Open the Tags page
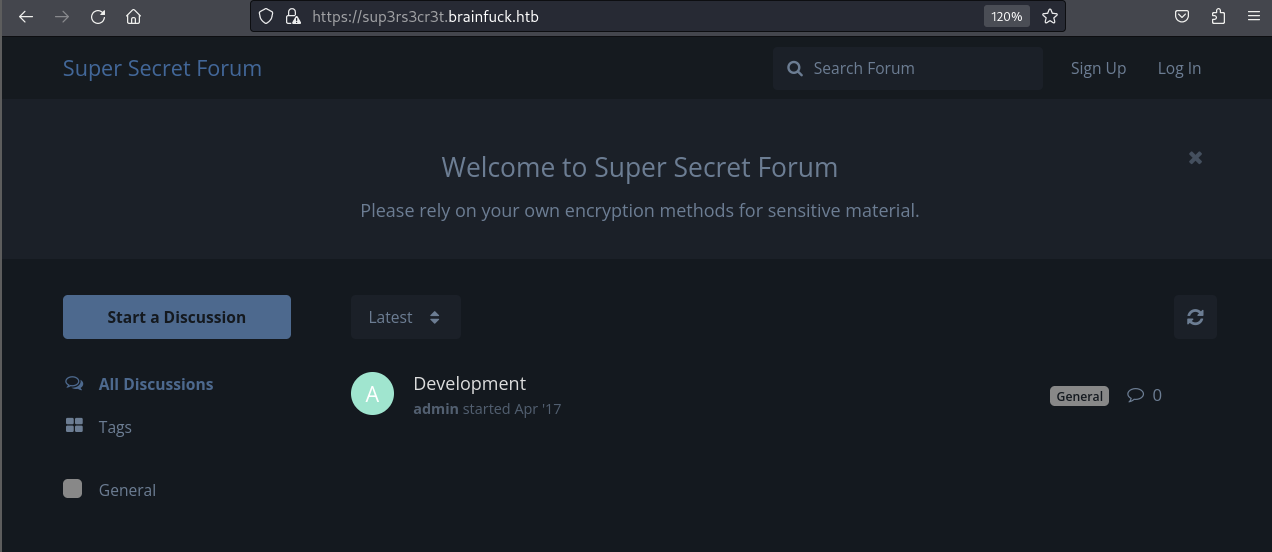This screenshot has width=1272, height=552. (114, 427)
